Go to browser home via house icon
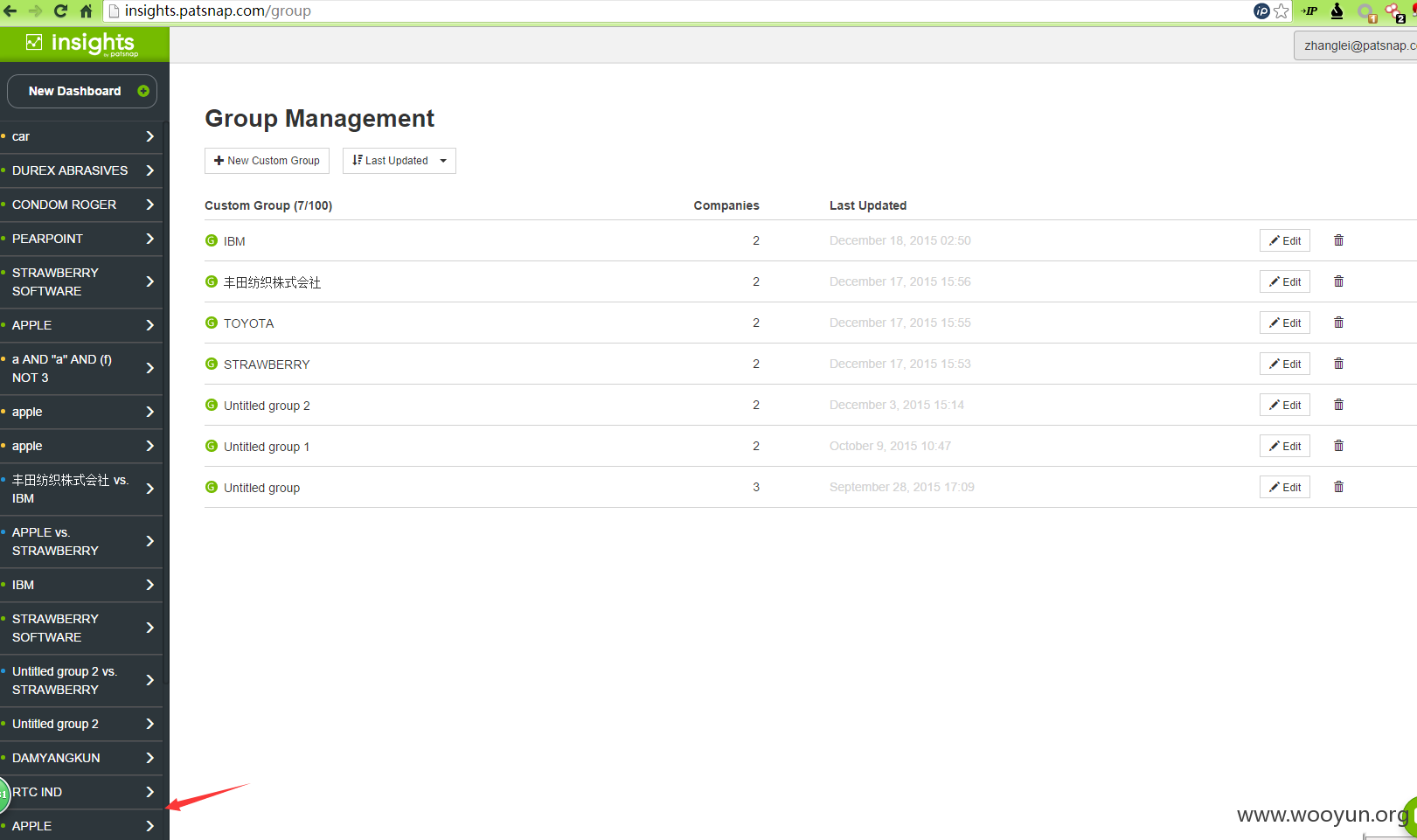This screenshot has width=1417, height=840. point(86,10)
